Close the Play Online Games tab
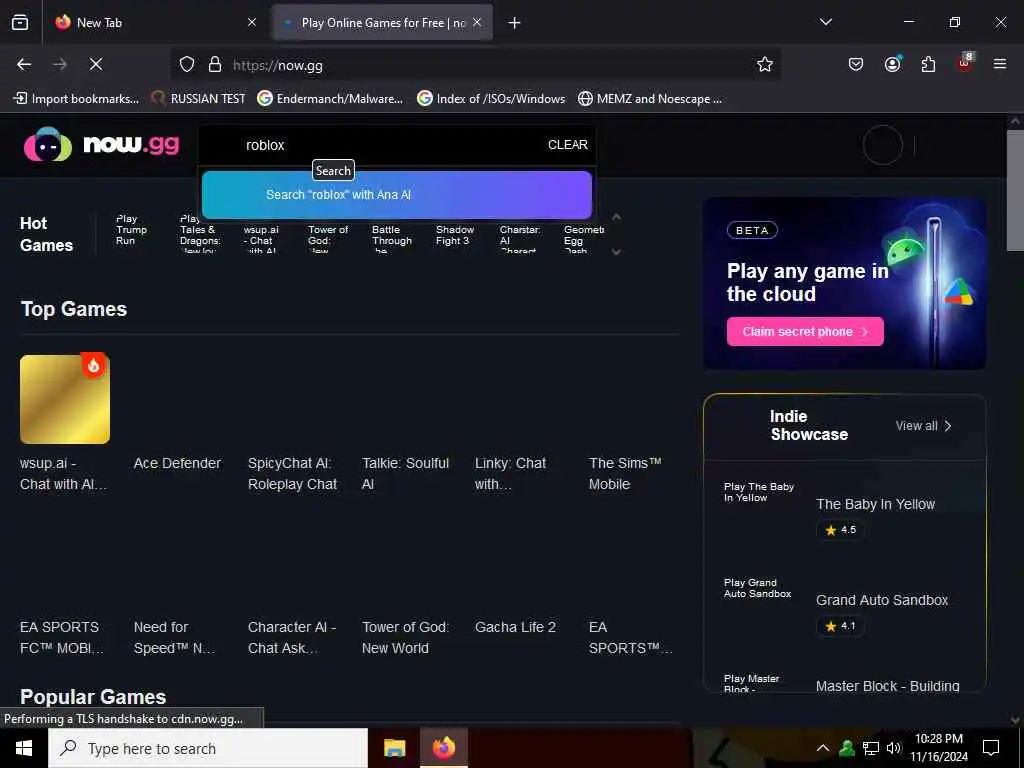 [x=477, y=22]
